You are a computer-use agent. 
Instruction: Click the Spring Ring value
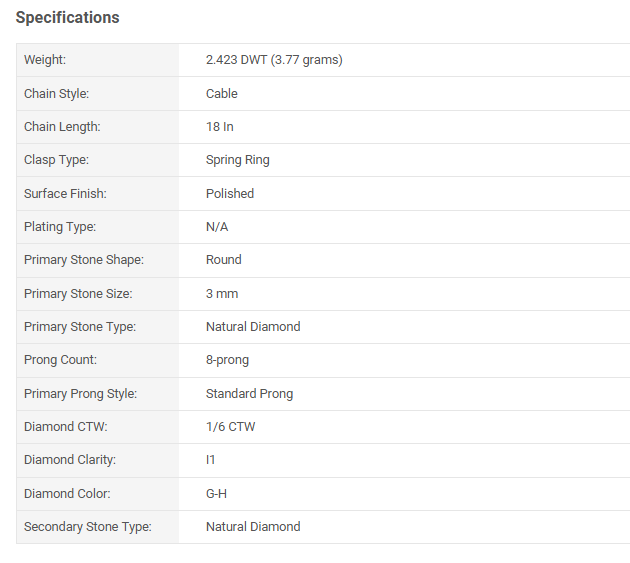click(x=238, y=160)
